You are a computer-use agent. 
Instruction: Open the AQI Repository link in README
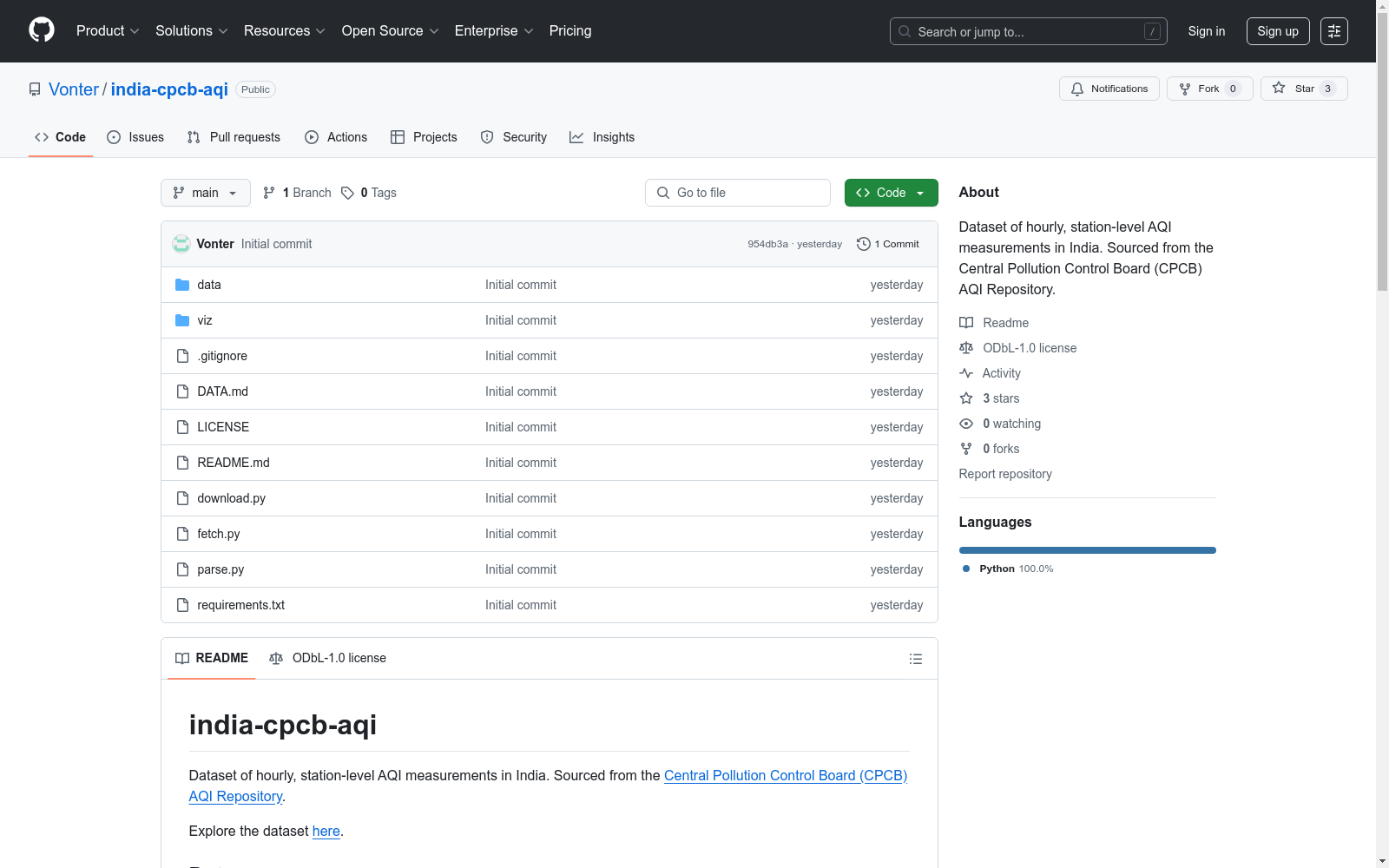pos(235,796)
